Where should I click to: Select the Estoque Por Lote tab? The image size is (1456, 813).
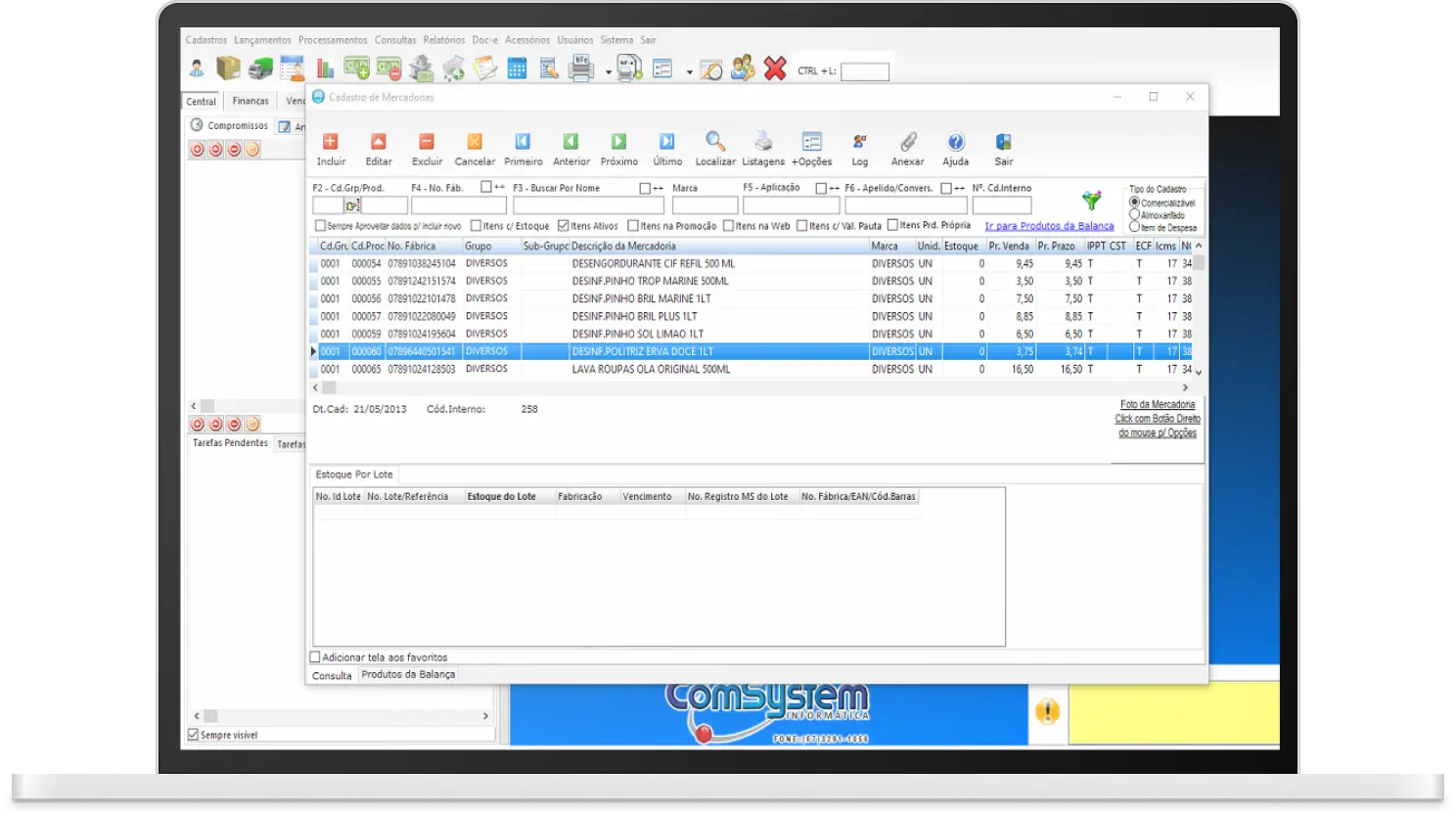pos(354,474)
